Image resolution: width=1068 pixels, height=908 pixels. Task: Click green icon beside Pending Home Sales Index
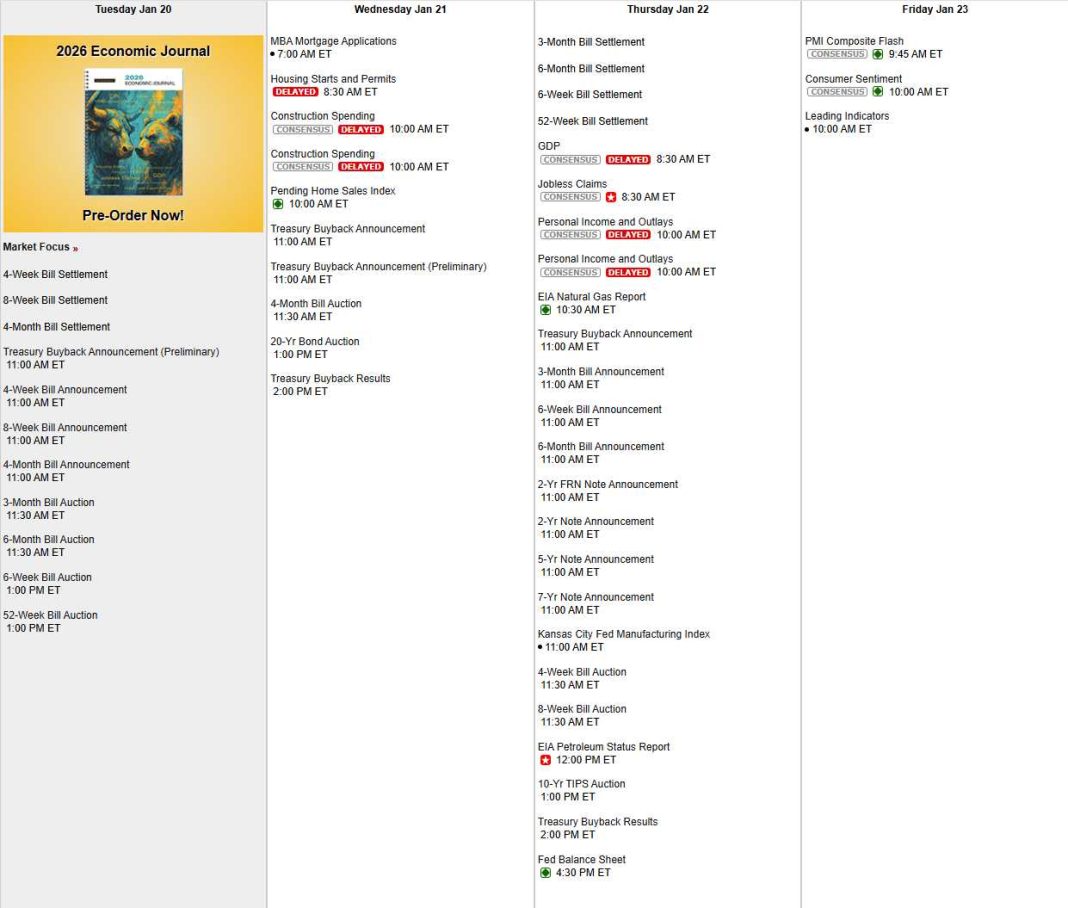coord(278,204)
